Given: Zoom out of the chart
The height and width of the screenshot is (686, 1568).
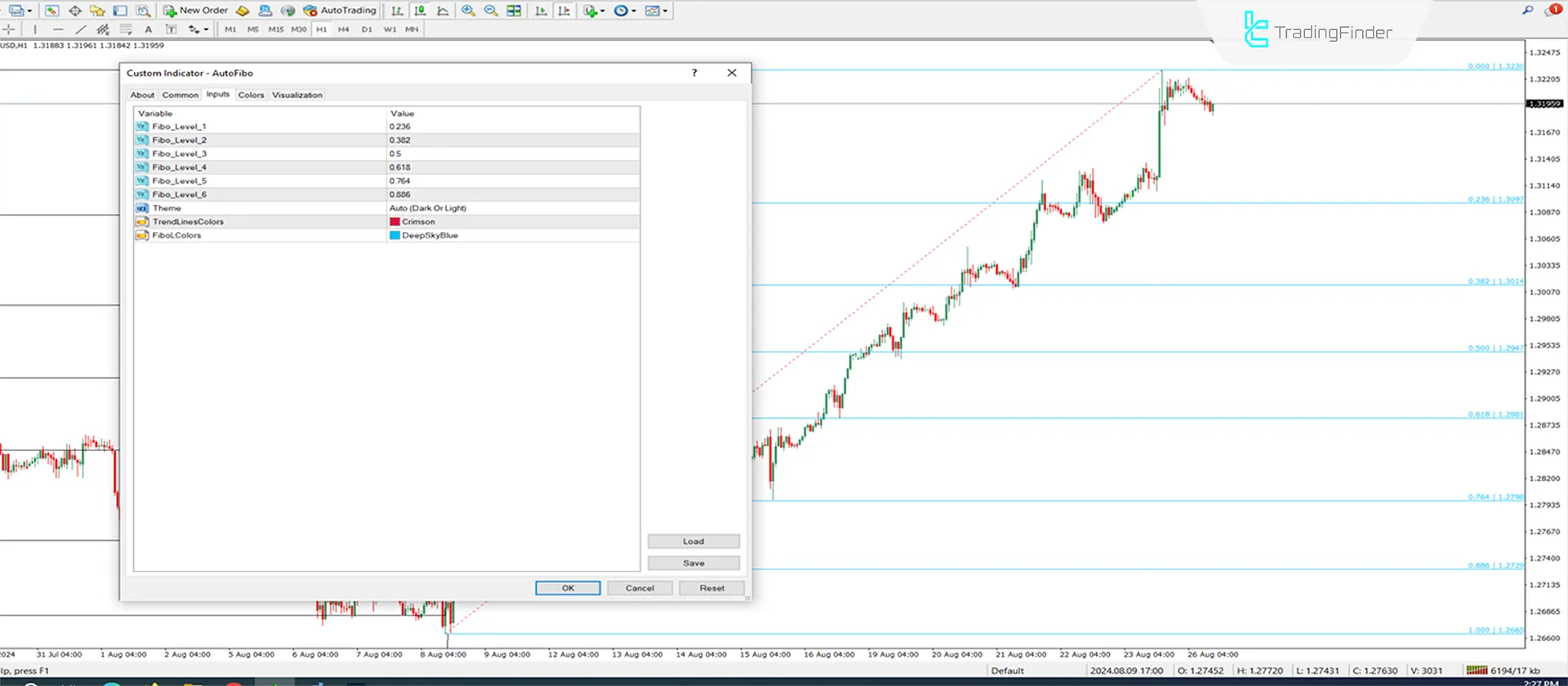Looking at the screenshot, I should 491,11.
